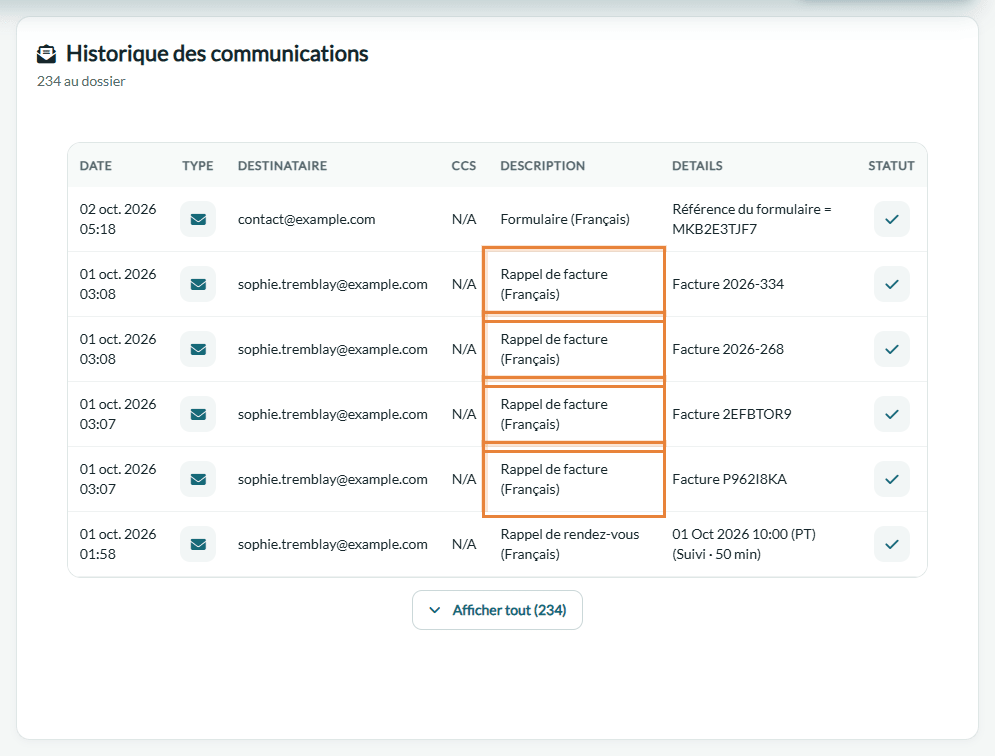Click email icon for the 01:58 appointment reminder
The width and height of the screenshot is (995, 756).
pos(198,544)
